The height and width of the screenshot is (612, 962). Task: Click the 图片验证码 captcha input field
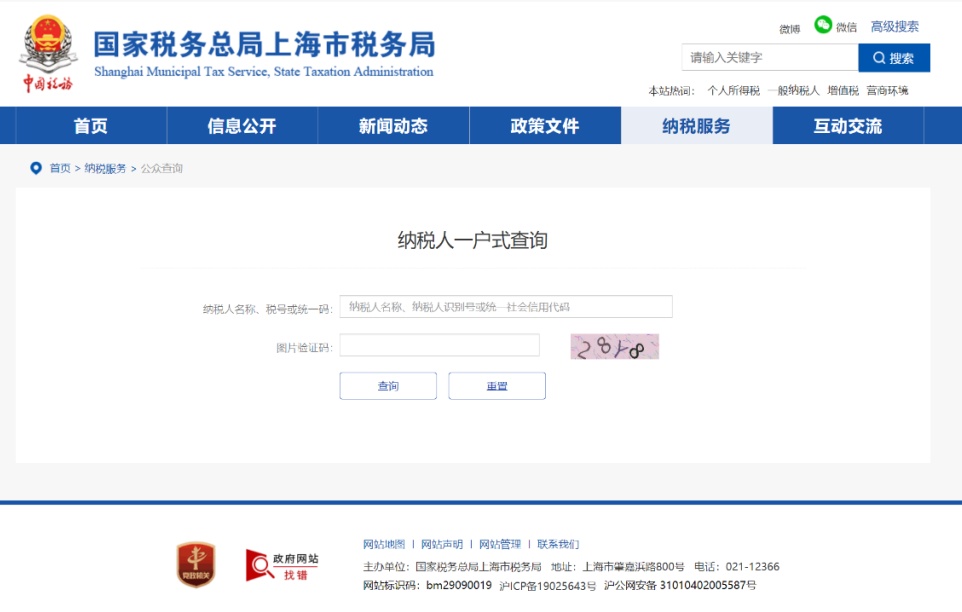click(440, 345)
